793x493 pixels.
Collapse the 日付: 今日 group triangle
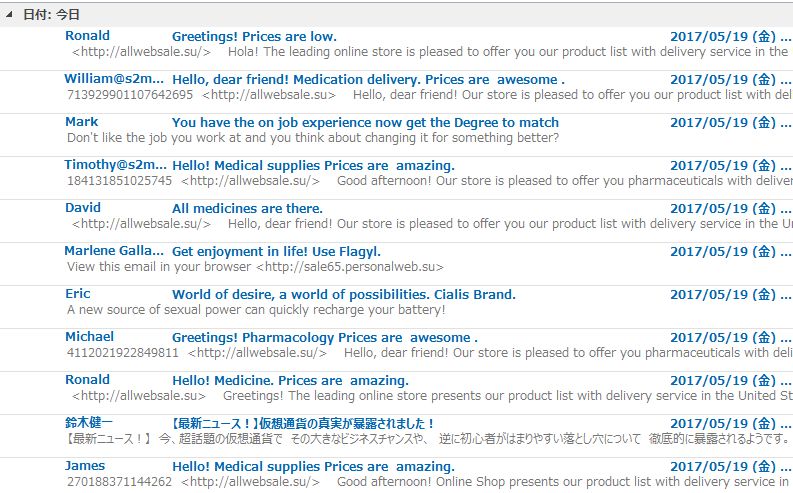point(9,15)
